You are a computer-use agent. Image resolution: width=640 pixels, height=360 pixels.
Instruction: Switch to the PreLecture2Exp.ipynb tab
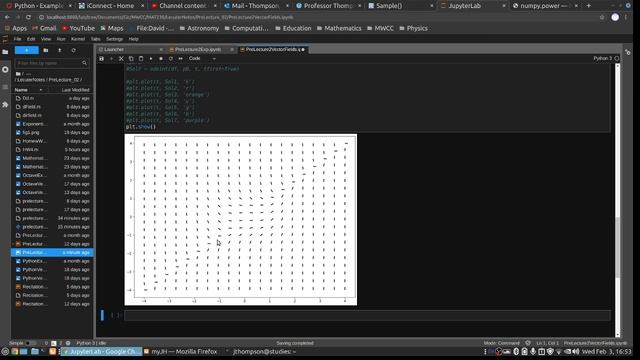click(x=198, y=49)
